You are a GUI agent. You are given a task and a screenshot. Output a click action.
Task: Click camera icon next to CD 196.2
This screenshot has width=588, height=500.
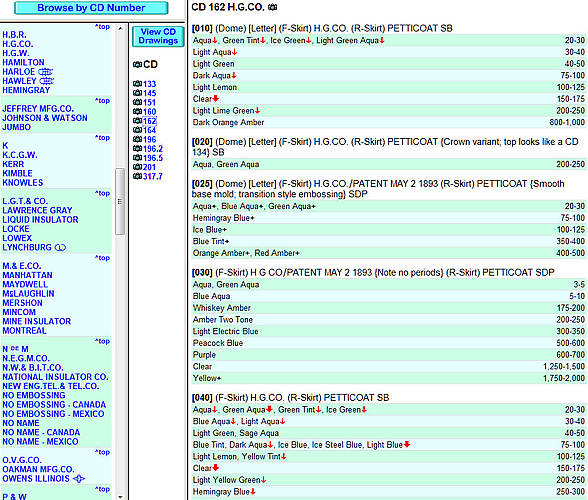[137, 149]
